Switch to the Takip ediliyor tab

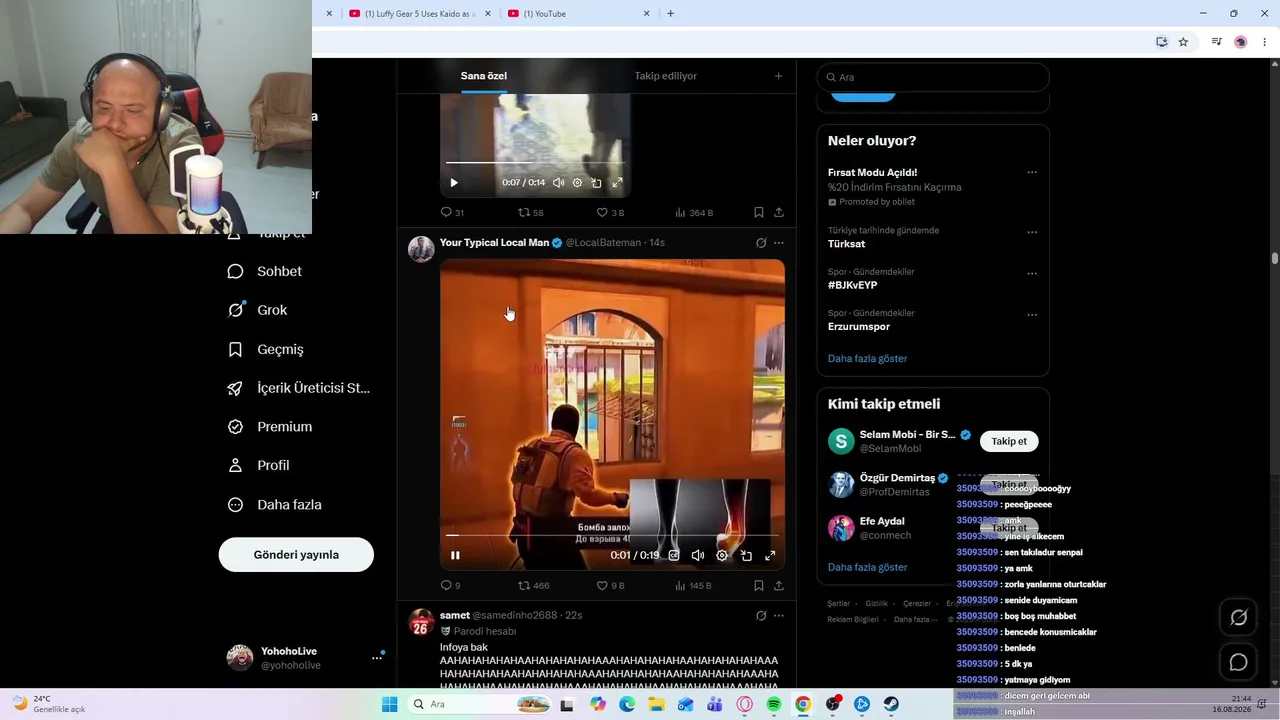pyautogui.click(x=665, y=76)
